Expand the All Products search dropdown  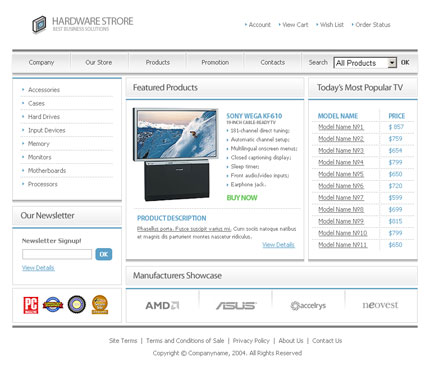365,63
